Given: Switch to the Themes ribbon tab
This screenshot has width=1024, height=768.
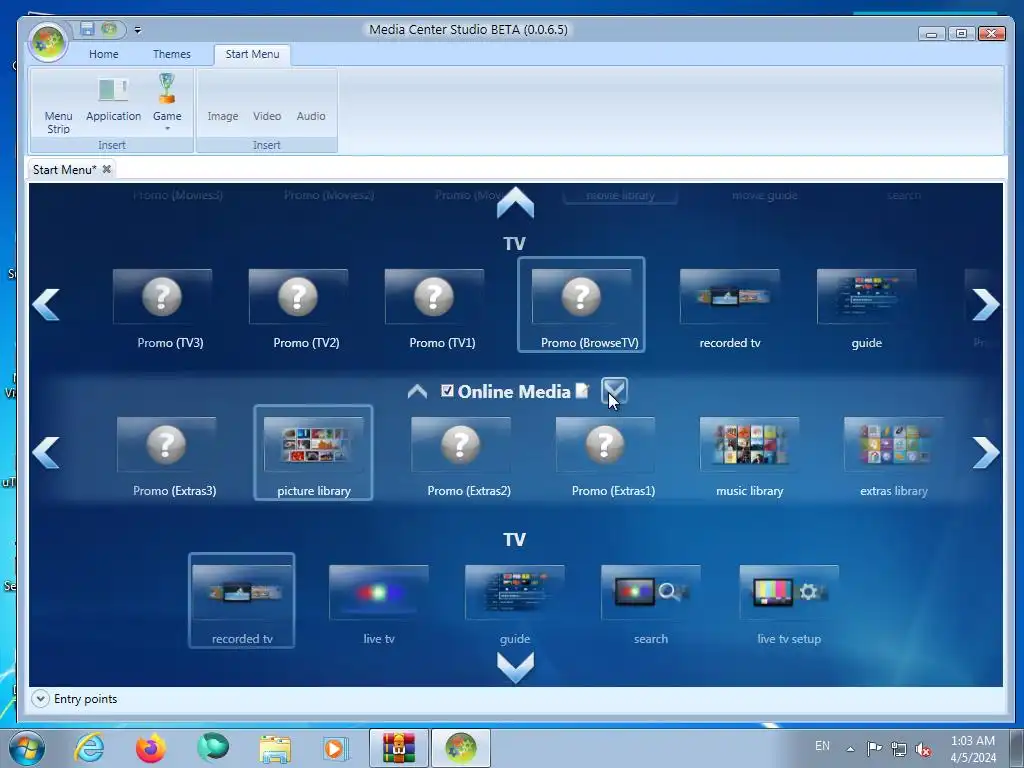Looking at the screenshot, I should coord(172,54).
